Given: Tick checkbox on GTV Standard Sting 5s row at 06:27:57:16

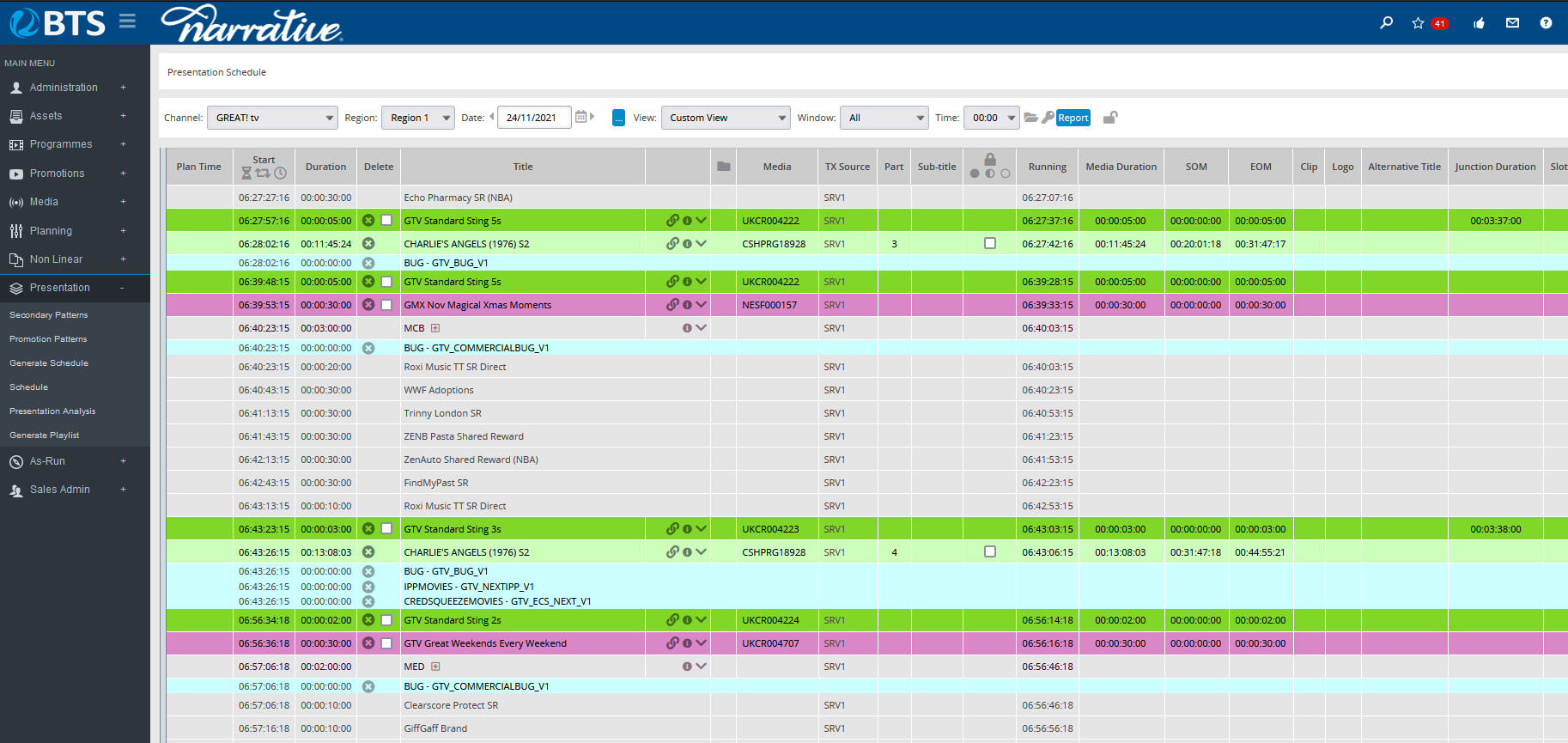Looking at the screenshot, I should tap(386, 221).
